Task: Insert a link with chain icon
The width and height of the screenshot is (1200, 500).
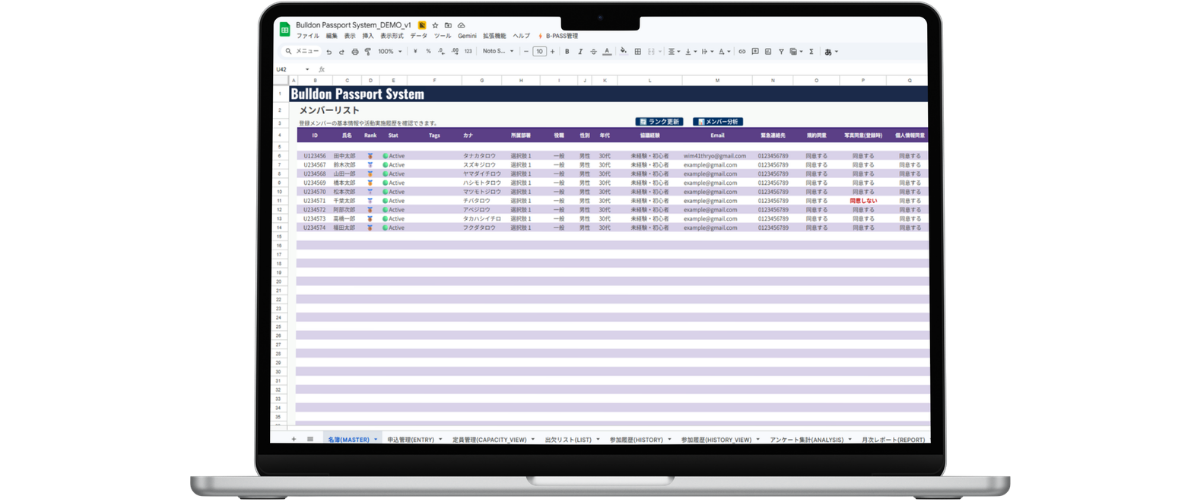Action: [x=742, y=51]
